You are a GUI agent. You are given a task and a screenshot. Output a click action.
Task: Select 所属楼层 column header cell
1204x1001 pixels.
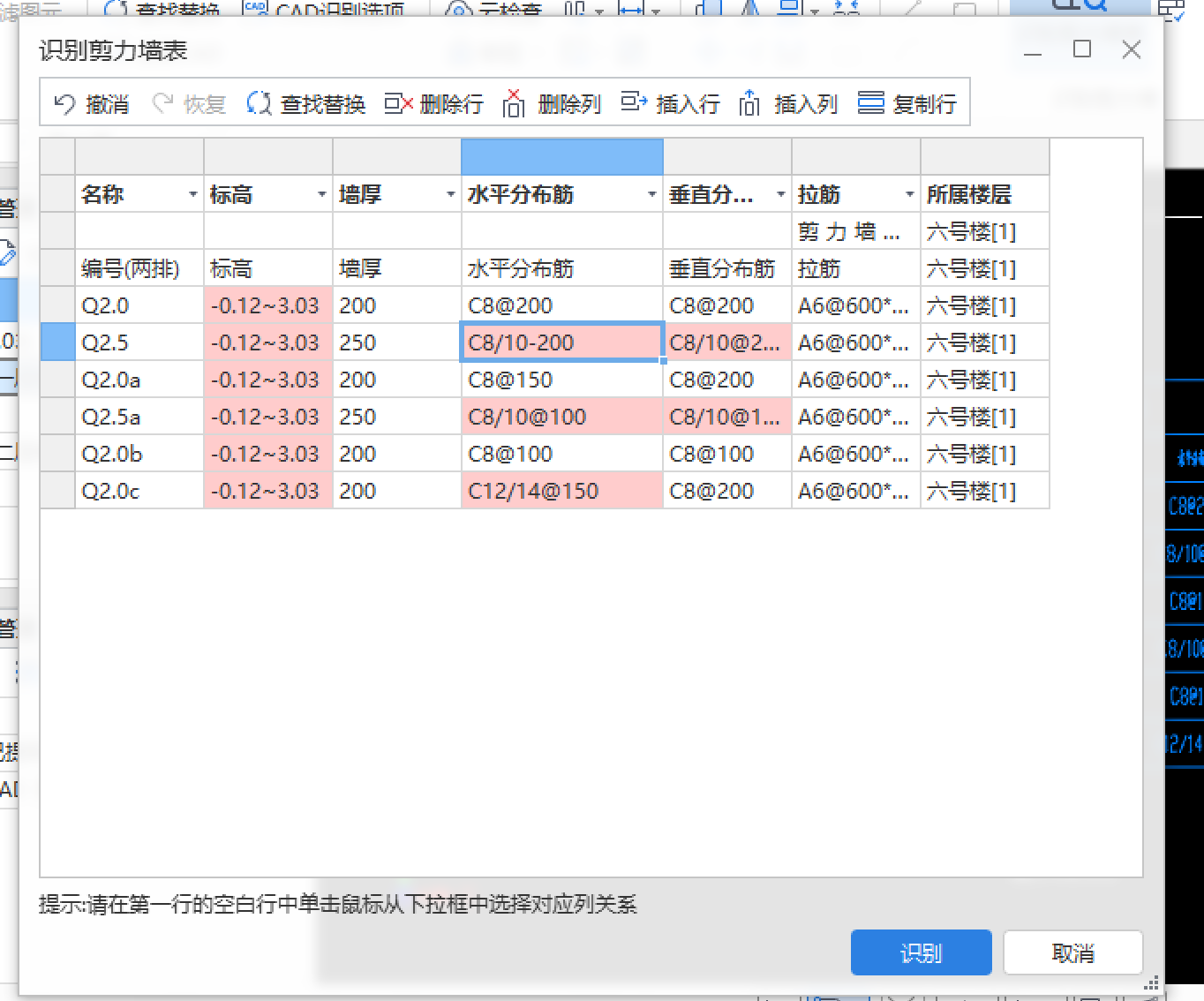pyautogui.click(x=985, y=194)
